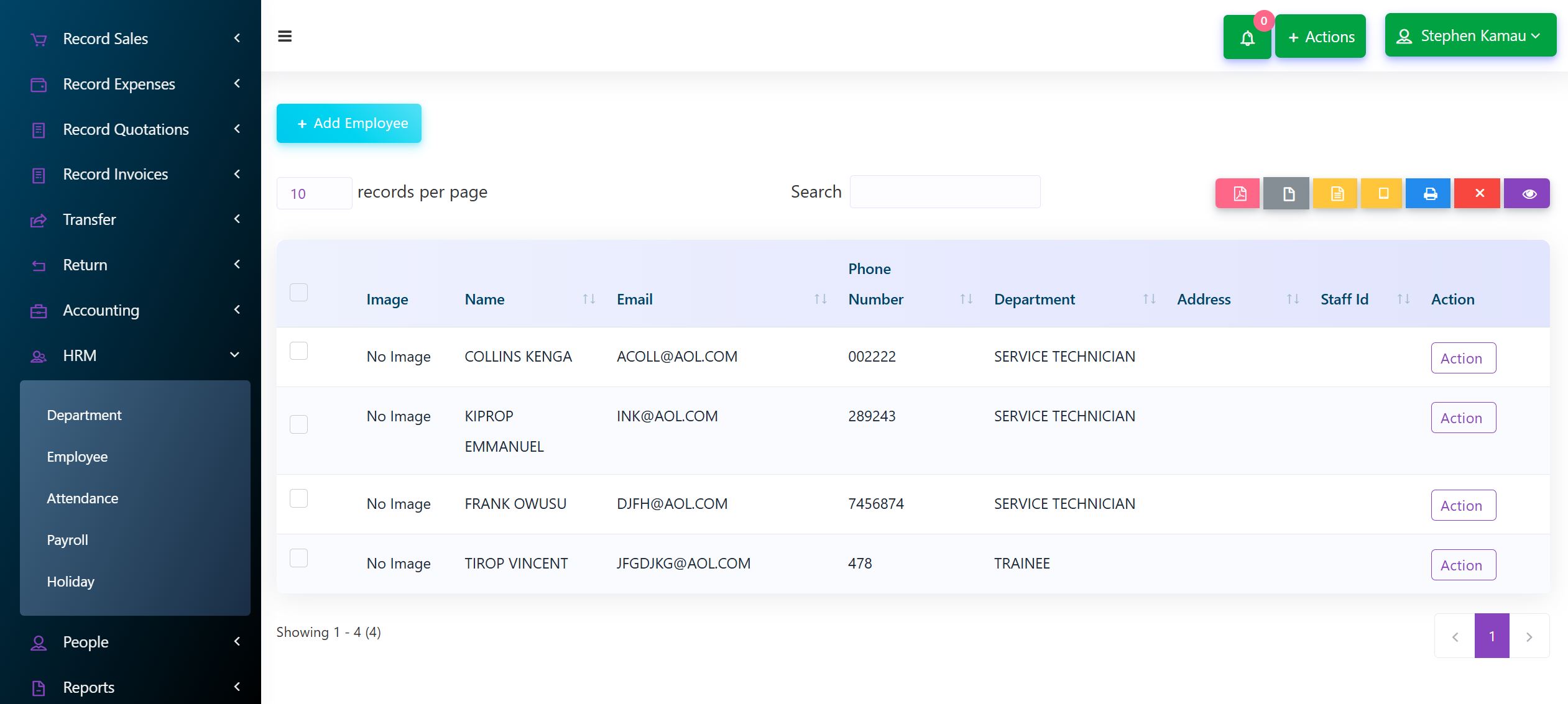Click the gray file export button
Viewport: 1568px width, 704px height.
[1286, 193]
